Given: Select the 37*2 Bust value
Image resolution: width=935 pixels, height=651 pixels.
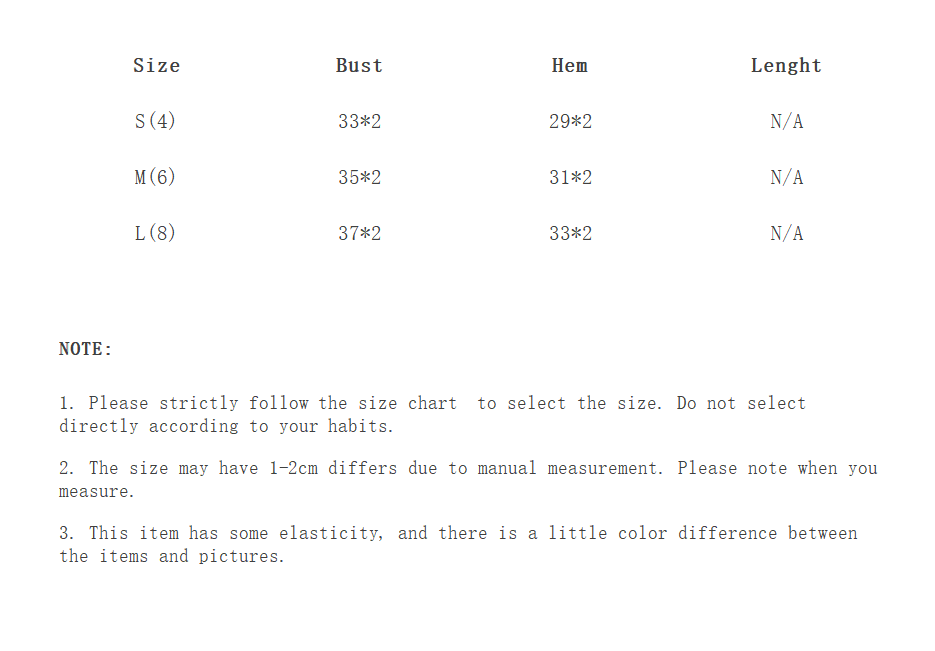Looking at the screenshot, I should click(359, 234).
